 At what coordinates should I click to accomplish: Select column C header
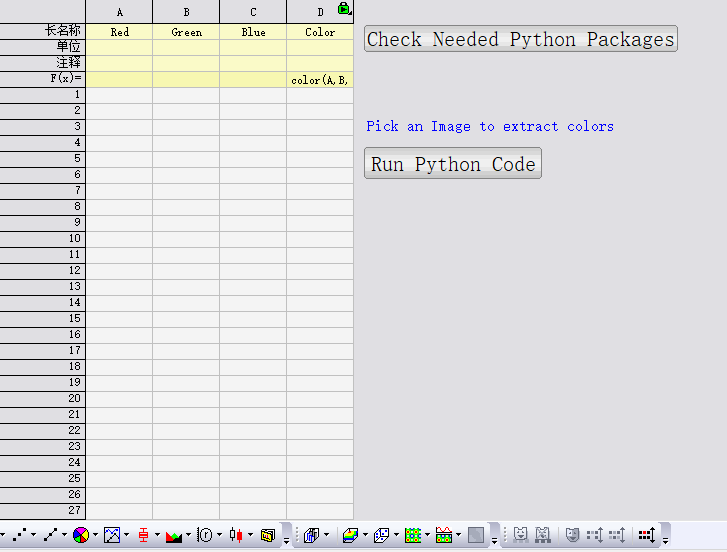(253, 12)
